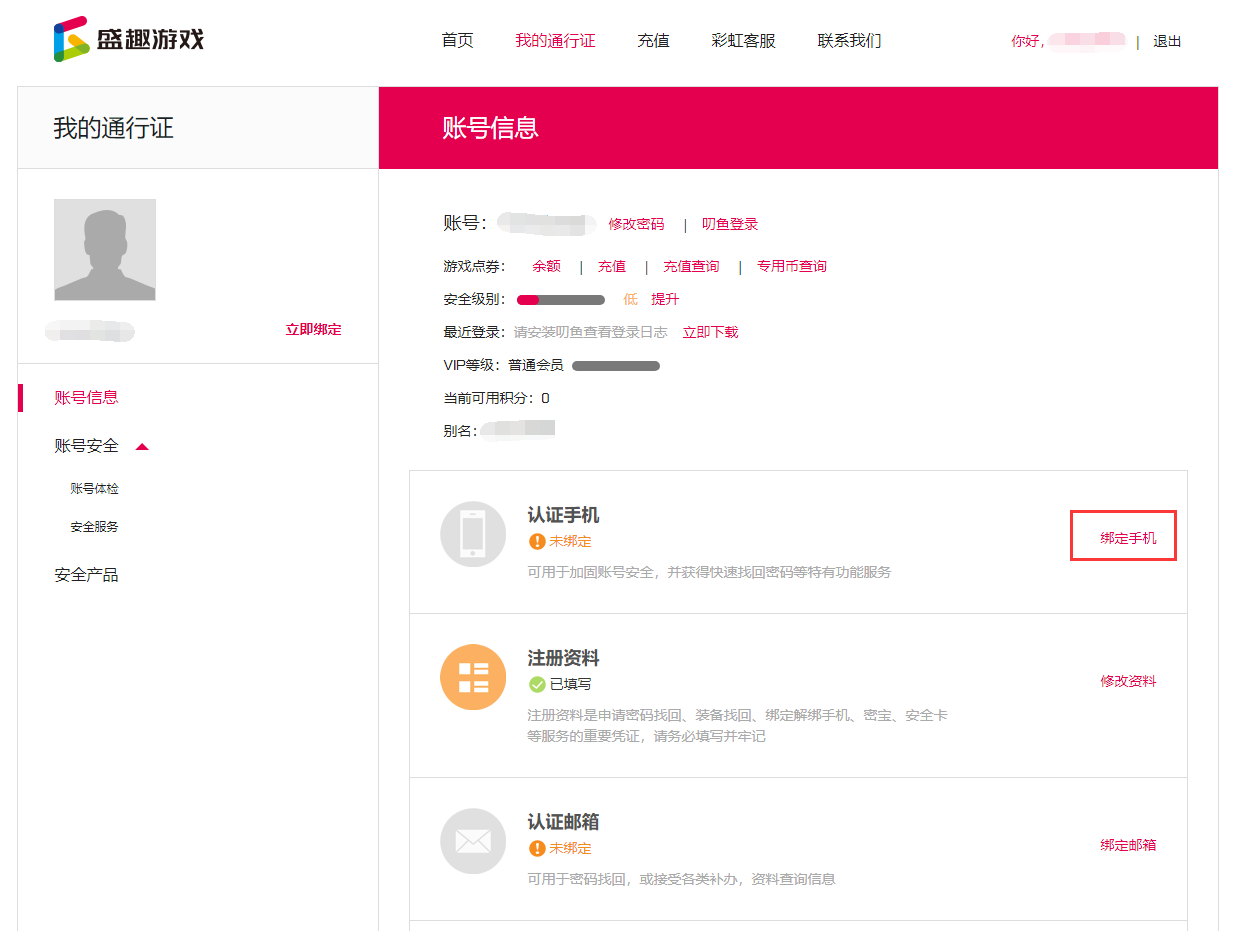This screenshot has height=931, width=1234.
Task: Go to 彩虹客服 in top navigation
Action: [x=743, y=41]
